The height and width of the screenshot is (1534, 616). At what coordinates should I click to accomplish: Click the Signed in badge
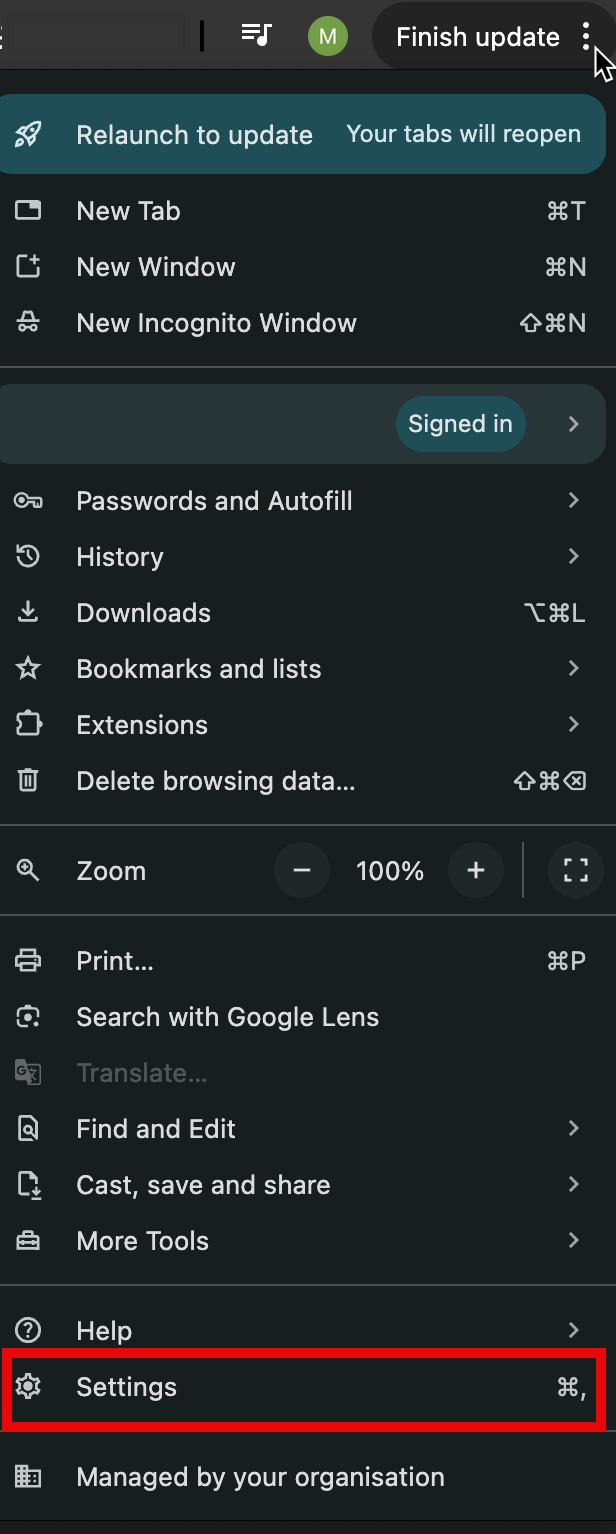point(460,424)
